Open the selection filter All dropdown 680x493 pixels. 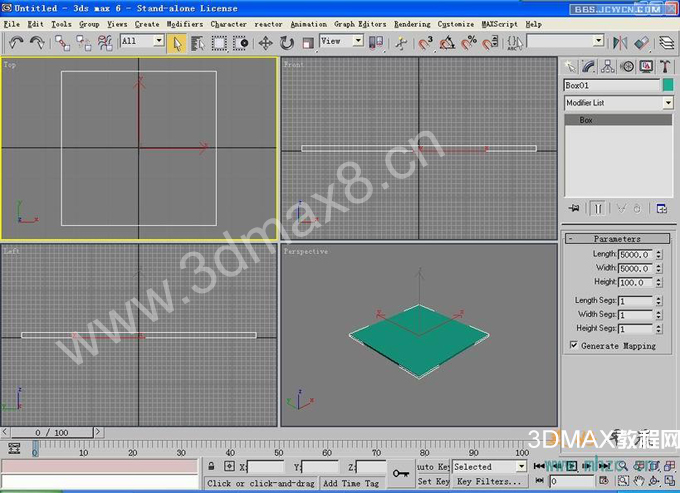click(x=142, y=41)
